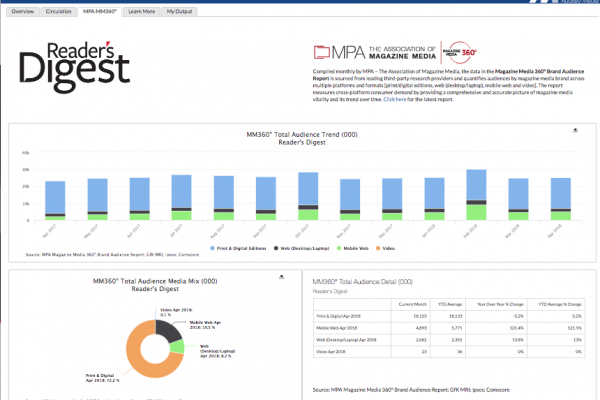Viewport: 600px width, 400px height.
Task: Click the 'Current Month' column header
Action: (x=412, y=304)
